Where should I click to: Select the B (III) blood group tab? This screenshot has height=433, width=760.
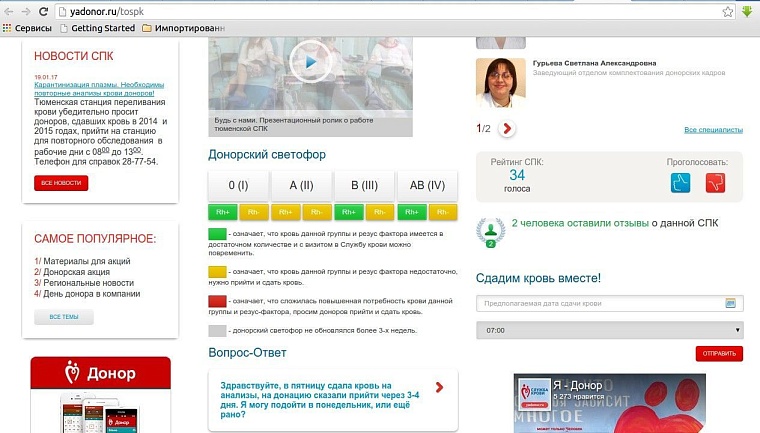(364, 185)
